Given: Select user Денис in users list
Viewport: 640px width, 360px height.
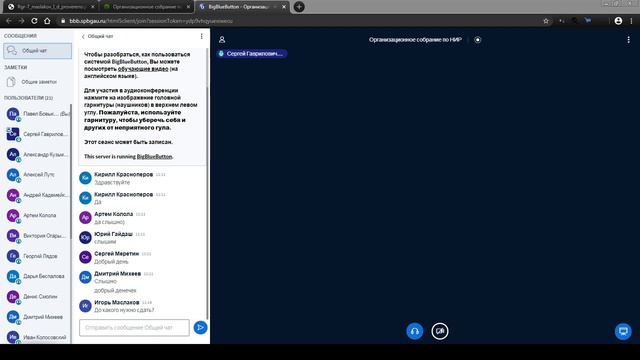Looking at the screenshot, I should [37, 297].
